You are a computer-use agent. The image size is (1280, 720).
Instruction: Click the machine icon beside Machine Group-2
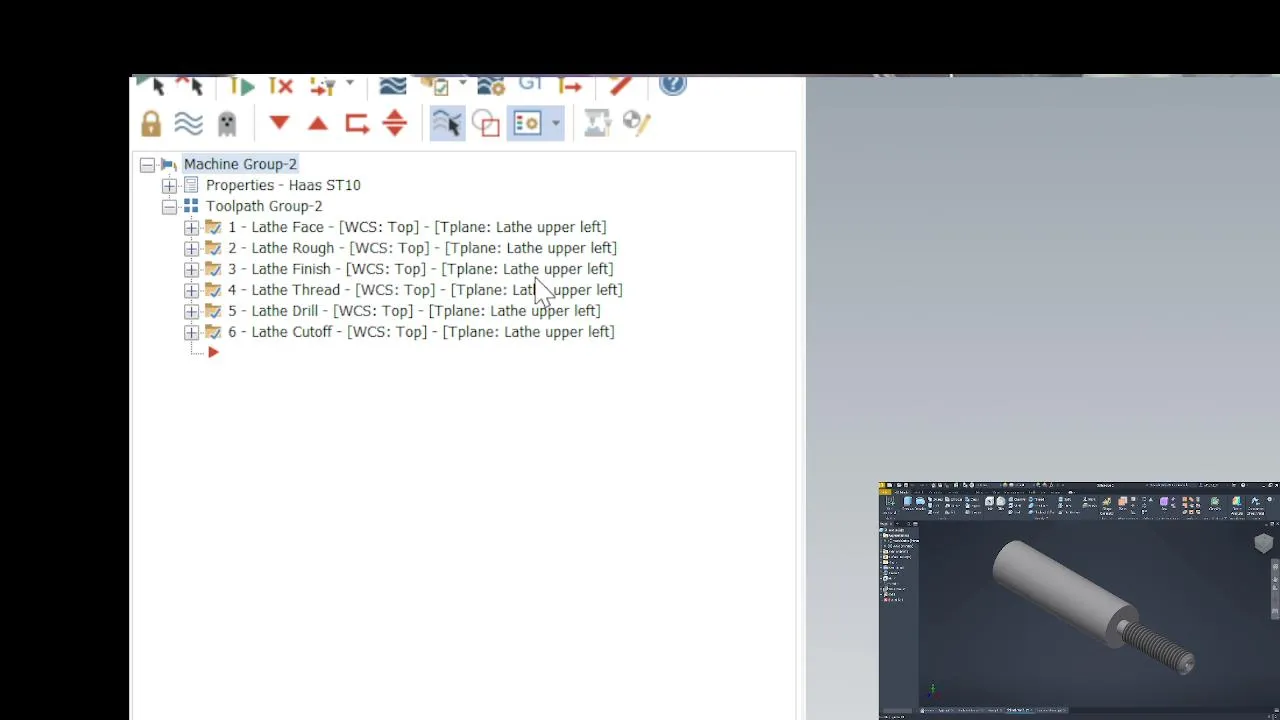click(x=168, y=164)
